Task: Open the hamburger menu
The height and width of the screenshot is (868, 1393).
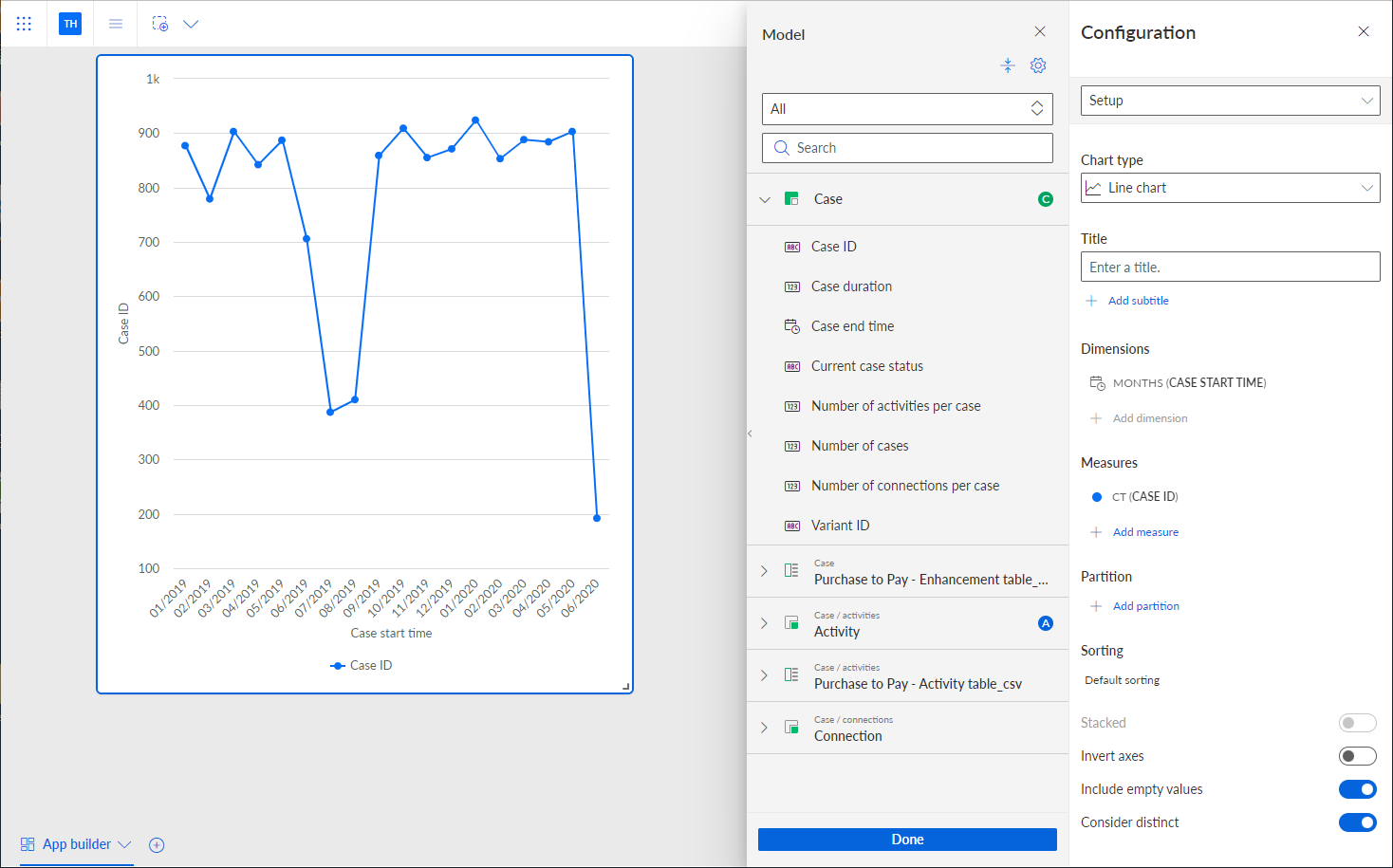Action: [116, 24]
